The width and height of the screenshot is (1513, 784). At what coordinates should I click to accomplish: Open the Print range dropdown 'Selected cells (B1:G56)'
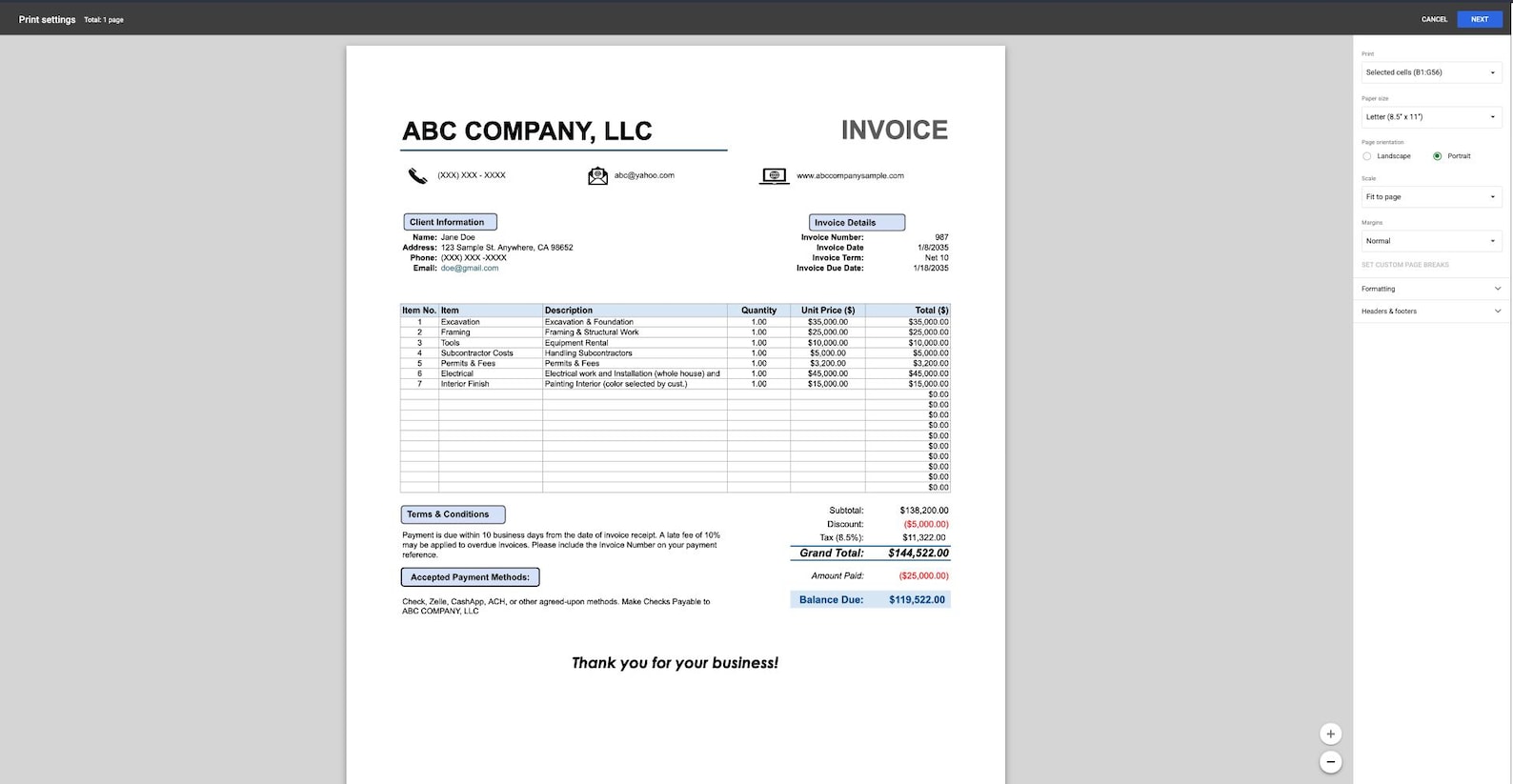(1431, 72)
